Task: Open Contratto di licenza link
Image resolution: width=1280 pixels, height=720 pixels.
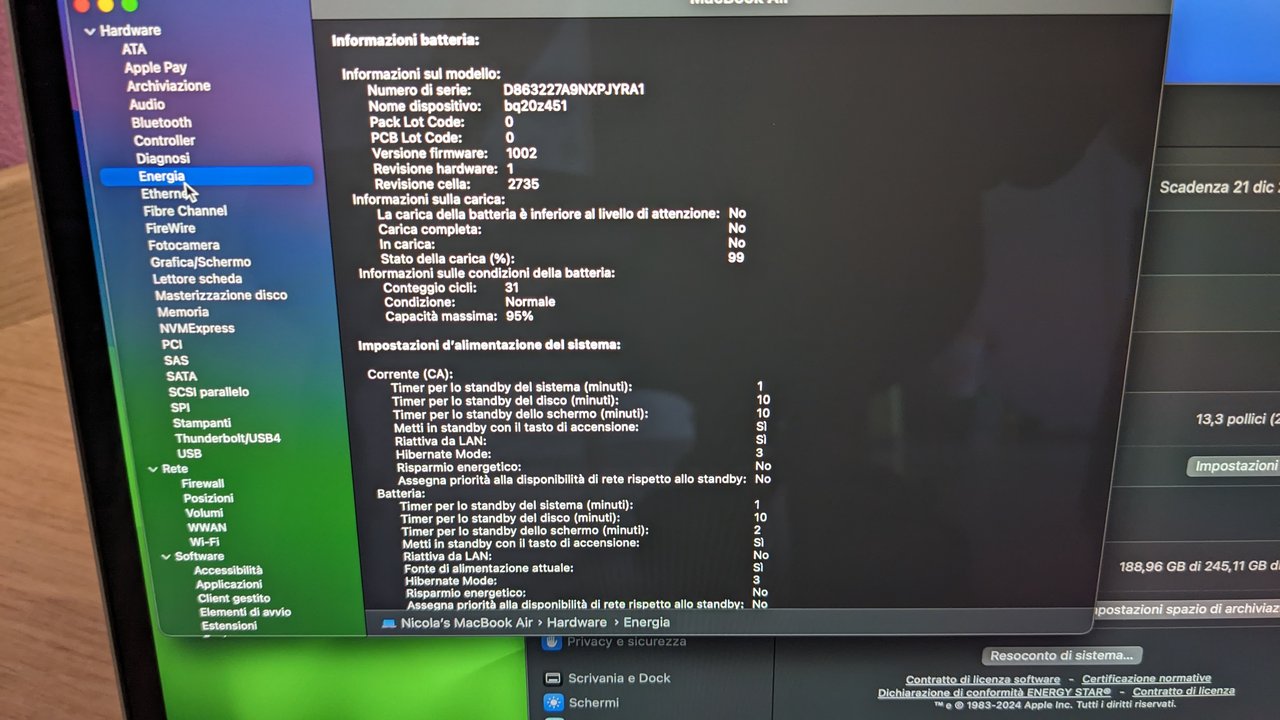Action: 1184,691
